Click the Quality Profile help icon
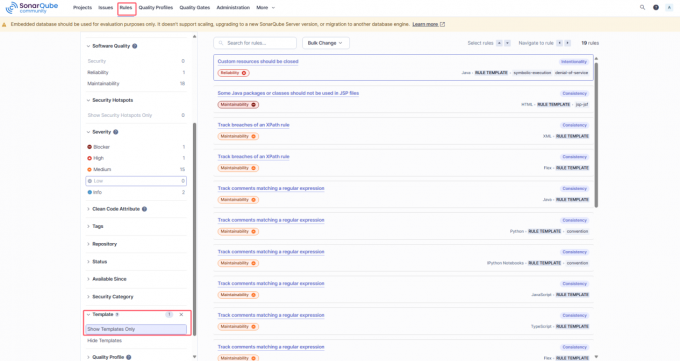The width and height of the screenshot is (680, 361). (128, 357)
